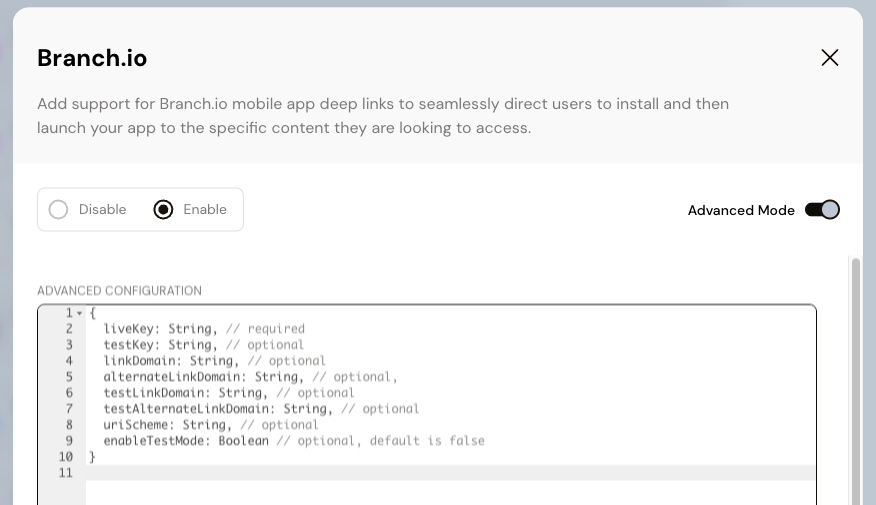The height and width of the screenshot is (505, 876).
Task: Close the Branch.io dialog with the X icon
Action: point(830,58)
